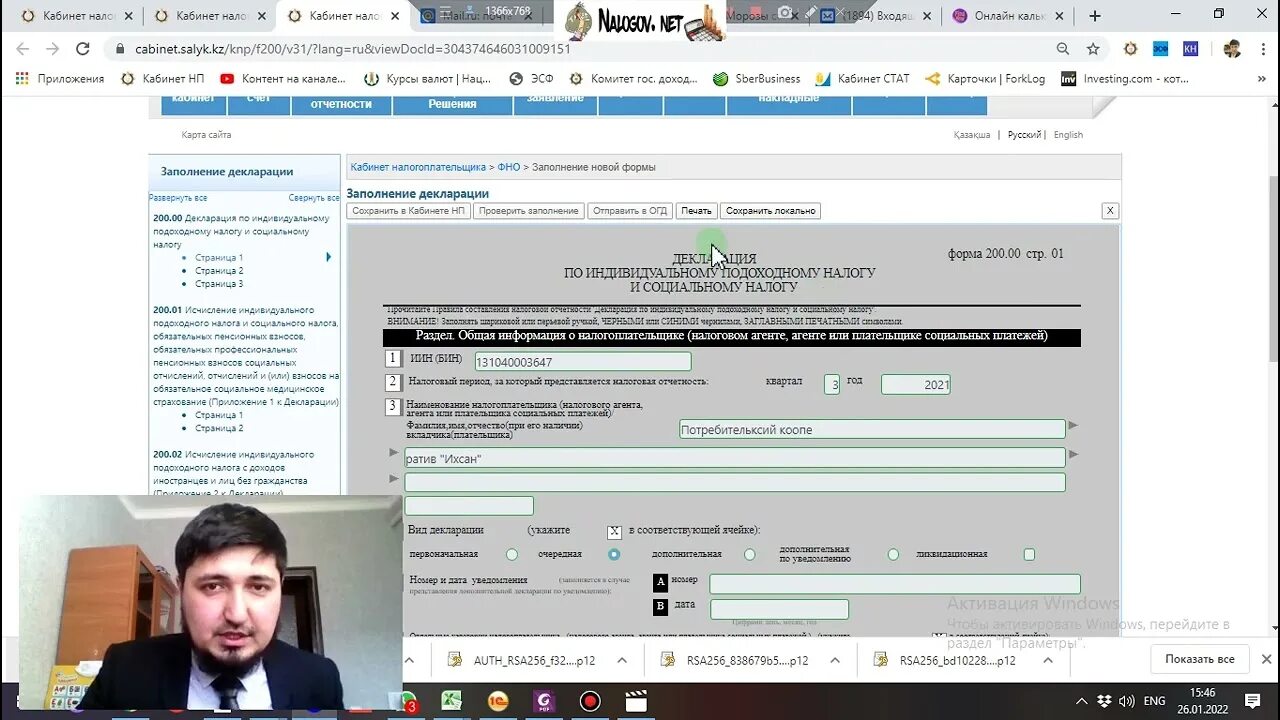Open the zoom magnifier icon in address bar
This screenshot has height=720, width=1280.
pyautogui.click(x=1063, y=49)
